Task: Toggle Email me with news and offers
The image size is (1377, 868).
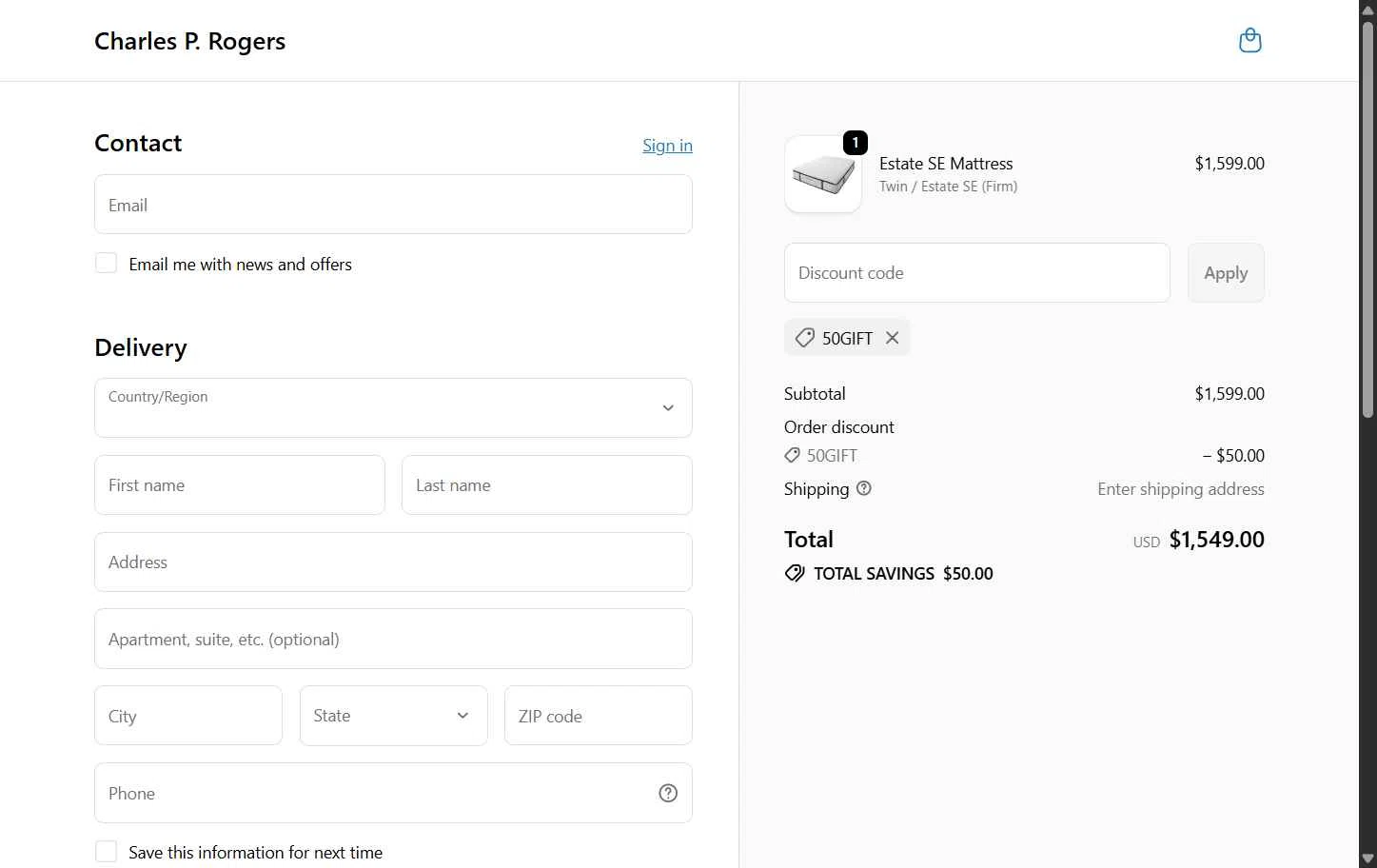Action: click(107, 264)
